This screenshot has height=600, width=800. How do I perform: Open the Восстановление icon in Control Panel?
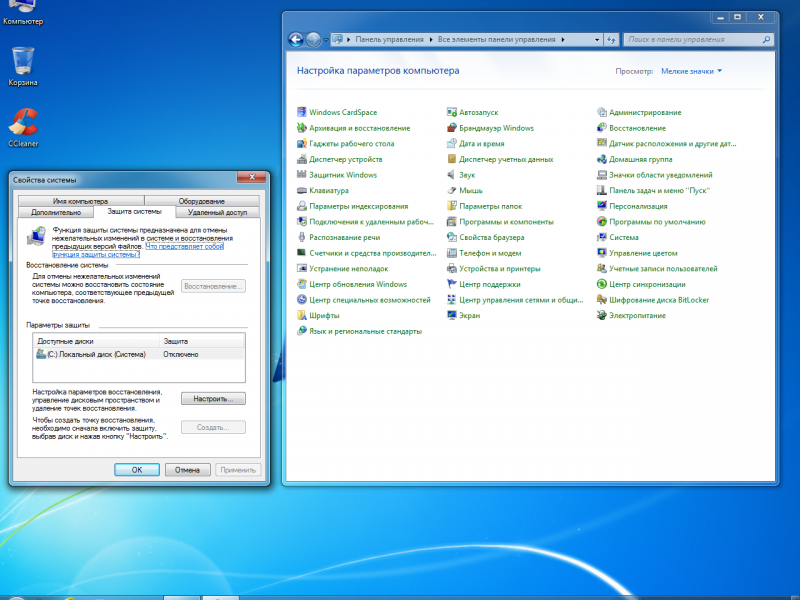[602, 128]
